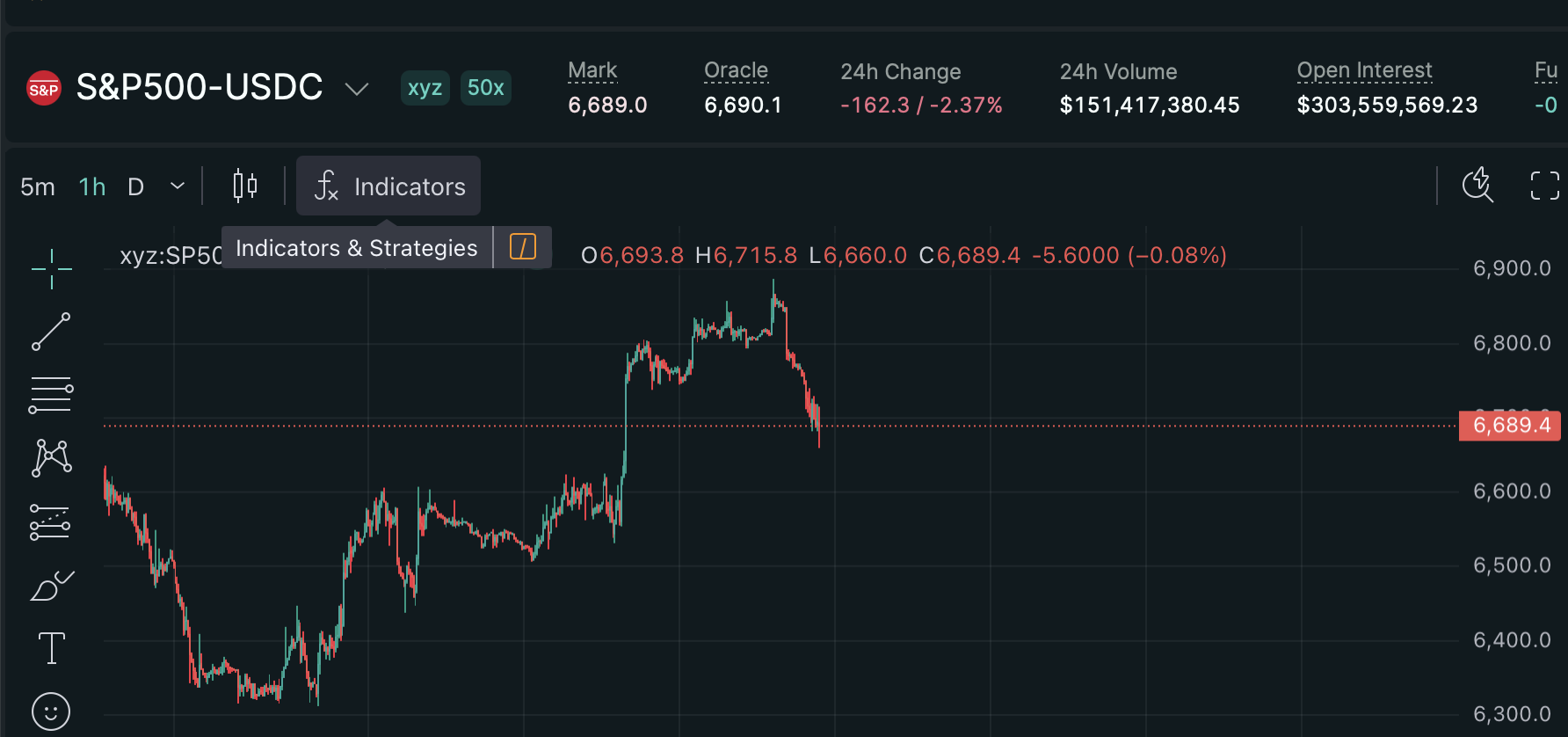Expand the S&P500-USDC market selector
This screenshot has width=1568, height=737.
coord(356,89)
